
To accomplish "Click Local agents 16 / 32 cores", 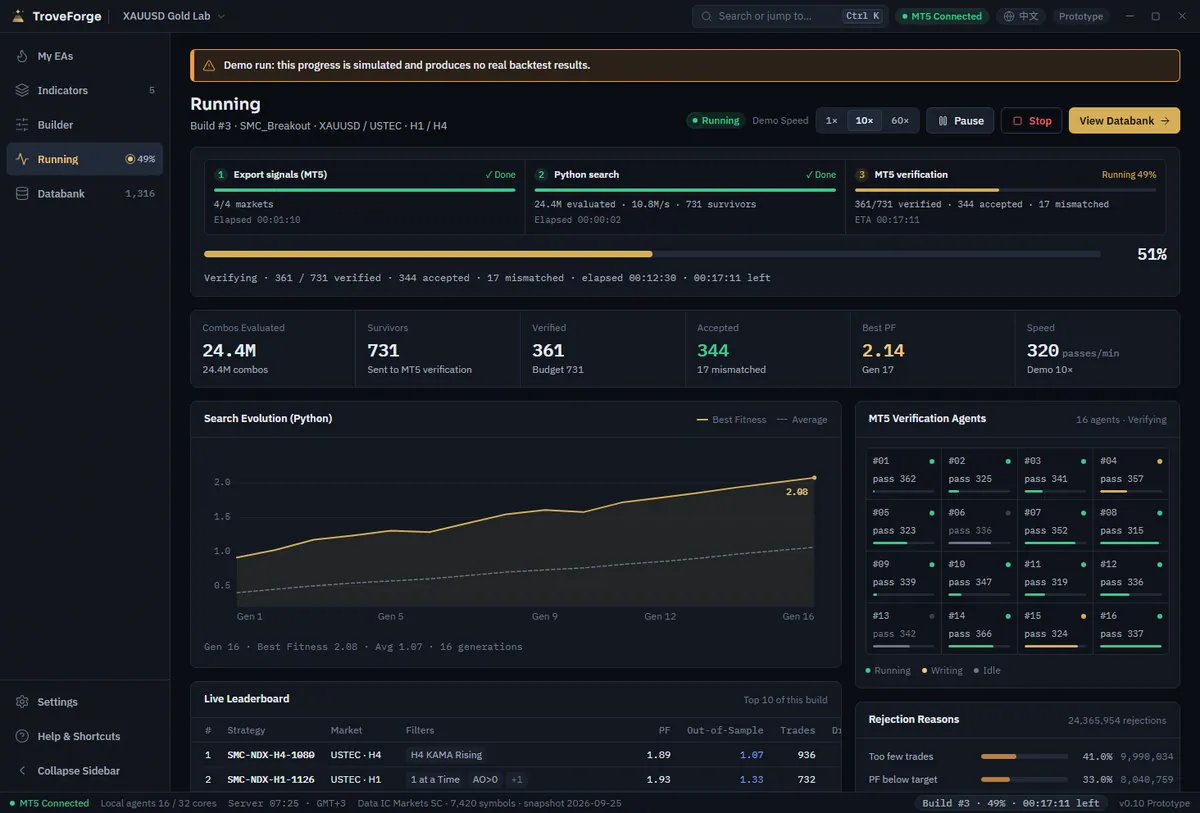I will (159, 803).
